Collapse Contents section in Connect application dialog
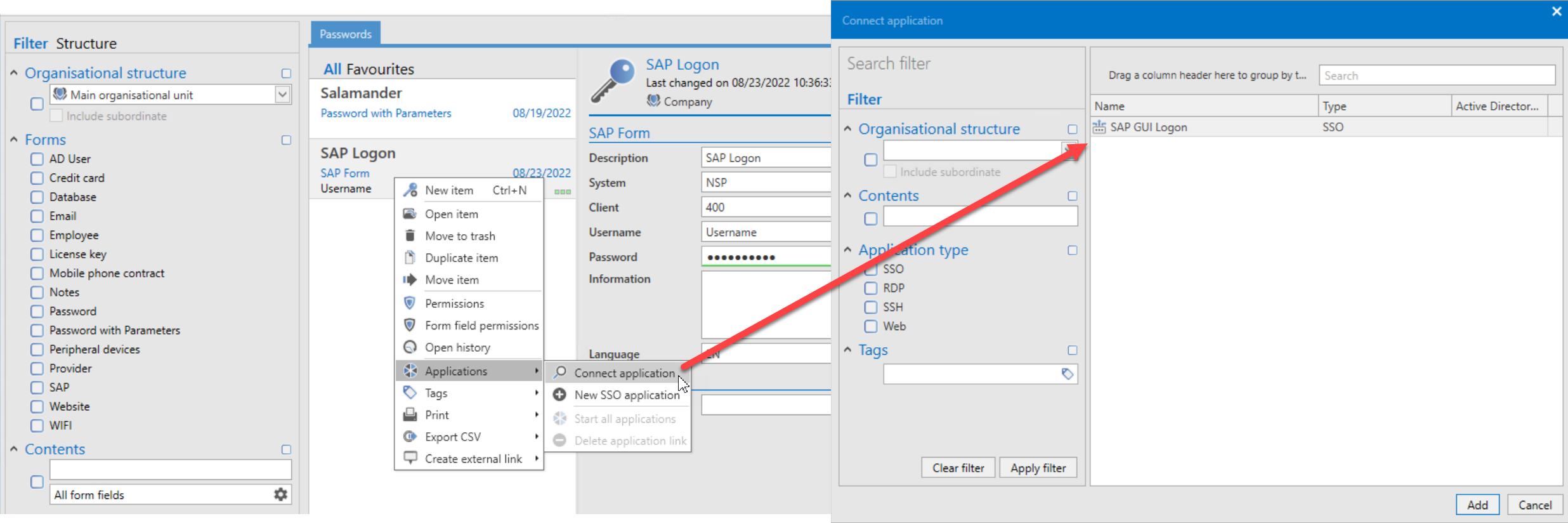 pyautogui.click(x=847, y=195)
